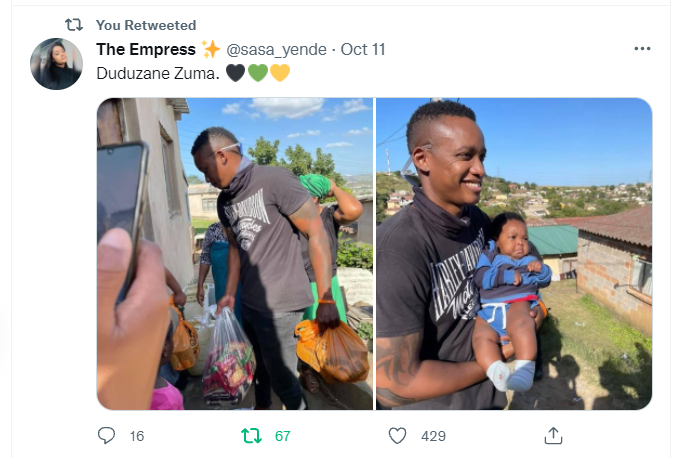This screenshot has height=458, width=676.
Task: Click the Duduzane Zuma tweet text
Action: [x=158, y=73]
